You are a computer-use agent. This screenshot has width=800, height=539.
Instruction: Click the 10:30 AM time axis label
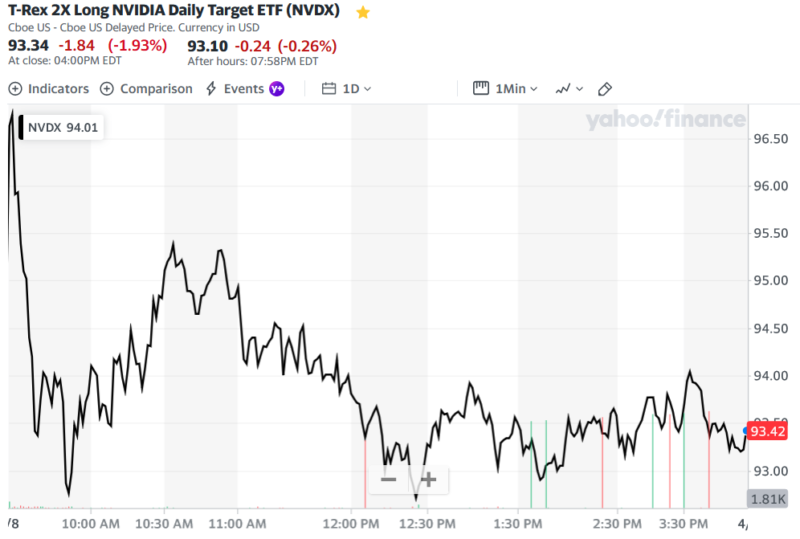(x=163, y=523)
